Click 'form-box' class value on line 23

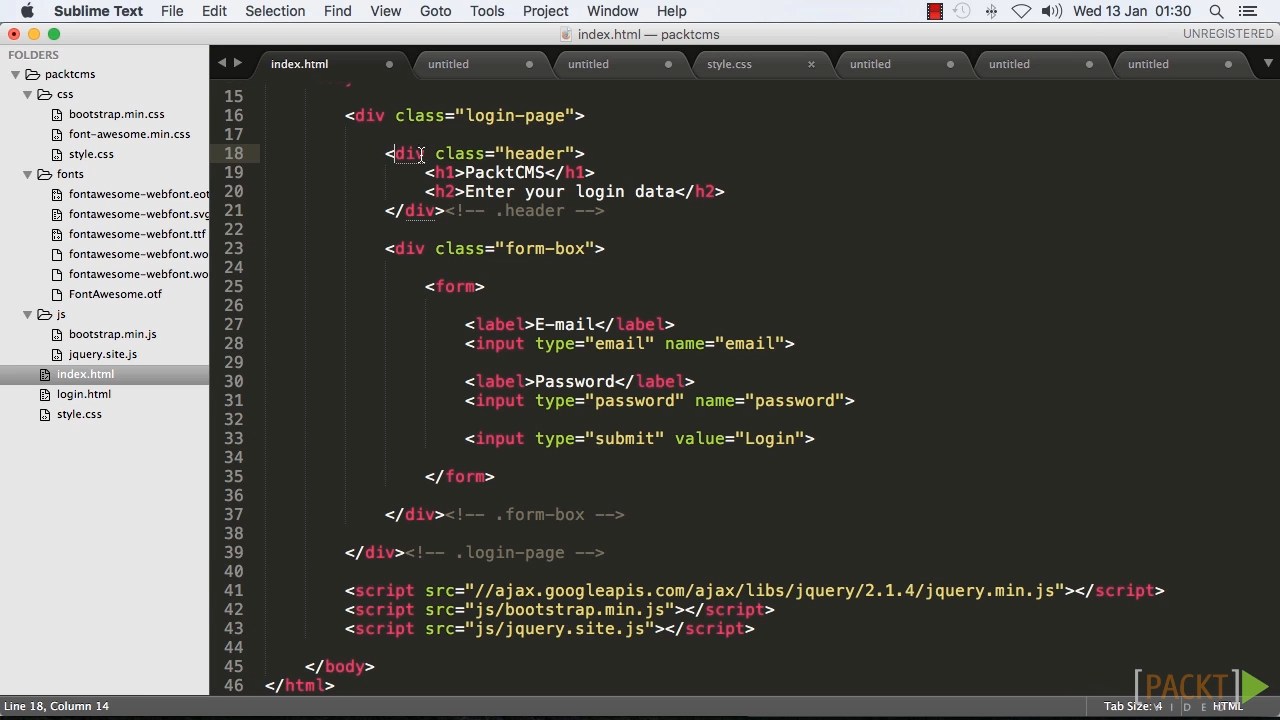pos(545,248)
